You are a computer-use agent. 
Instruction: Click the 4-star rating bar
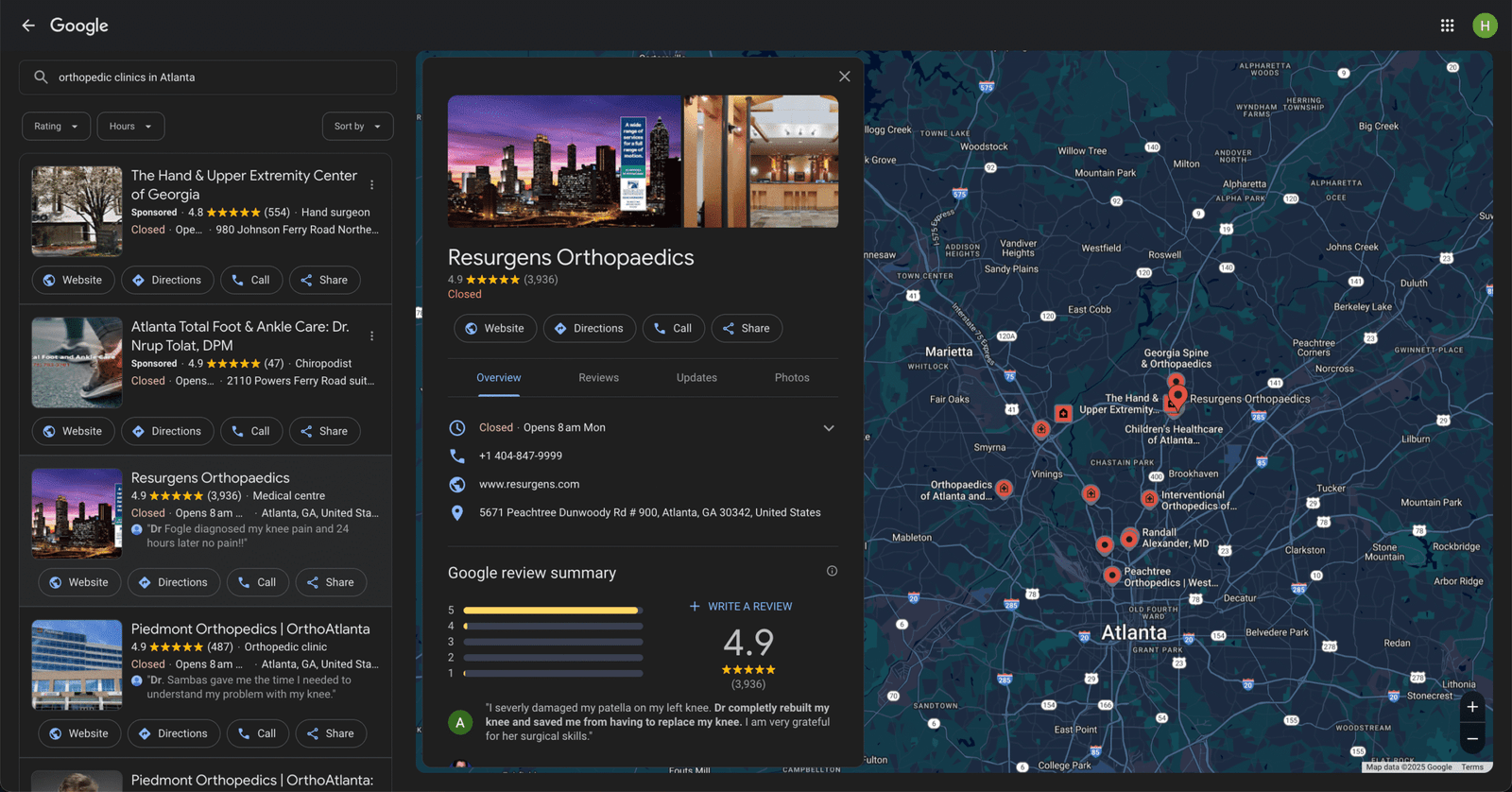[553, 626]
